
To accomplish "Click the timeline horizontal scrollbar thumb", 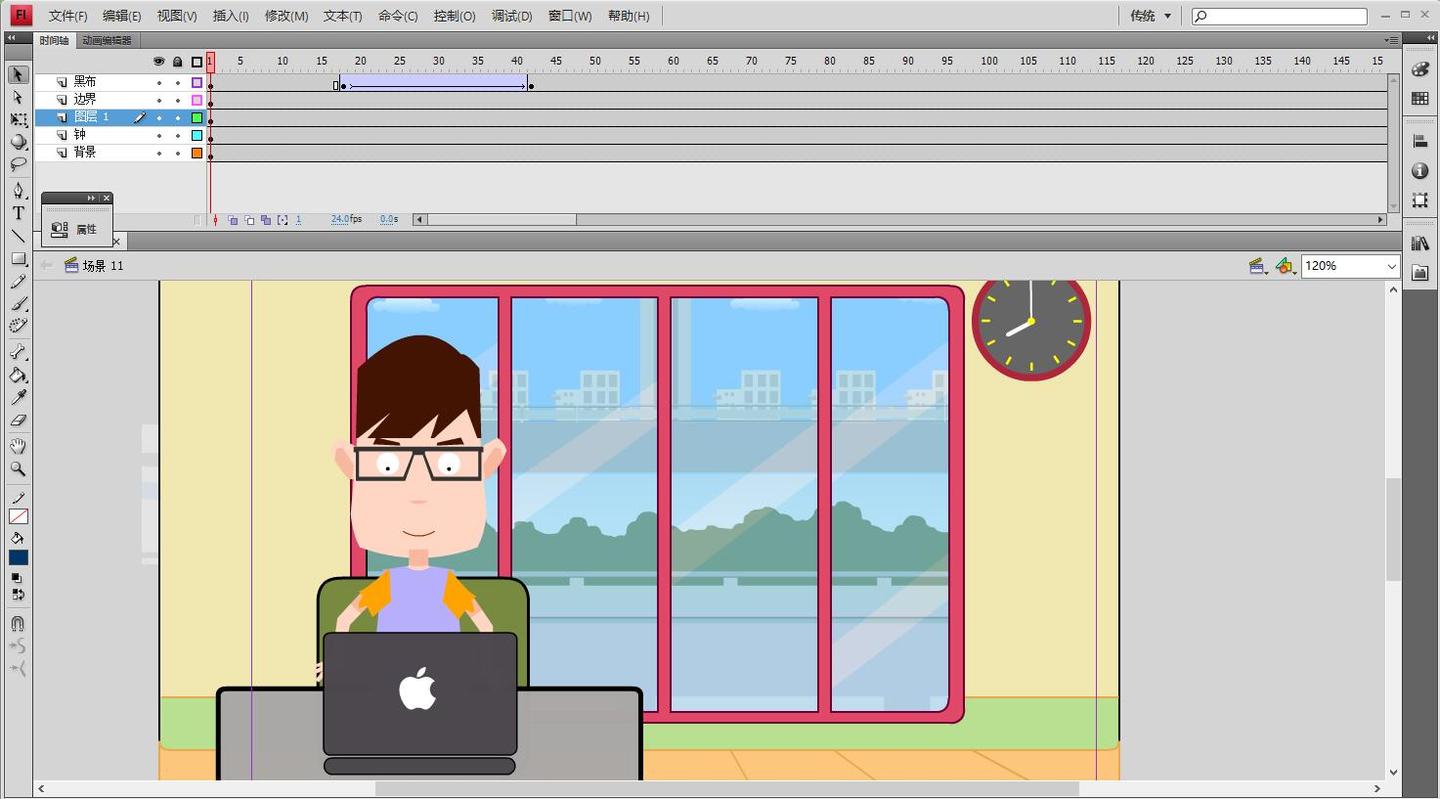I will click(x=502, y=220).
